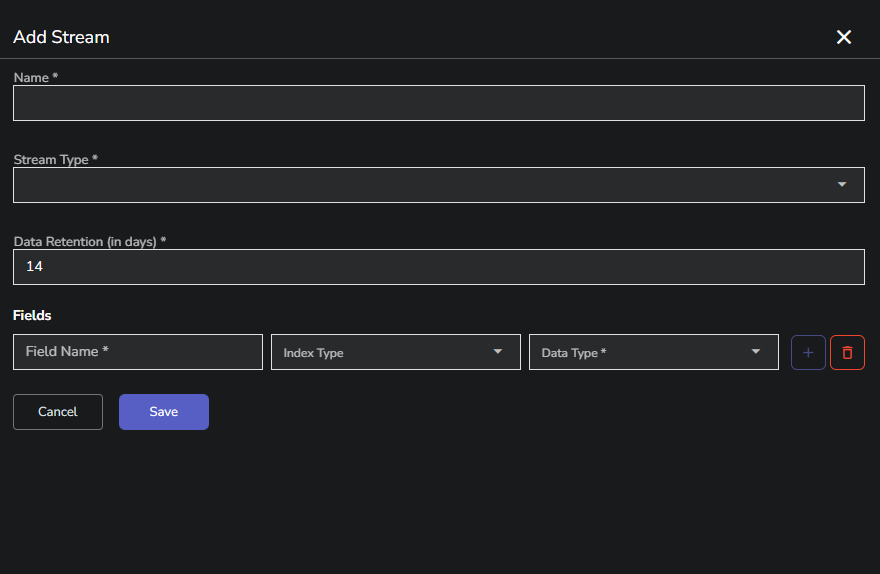Click into the Field Name input
Screen dimensions: 880x574
point(138,352)
